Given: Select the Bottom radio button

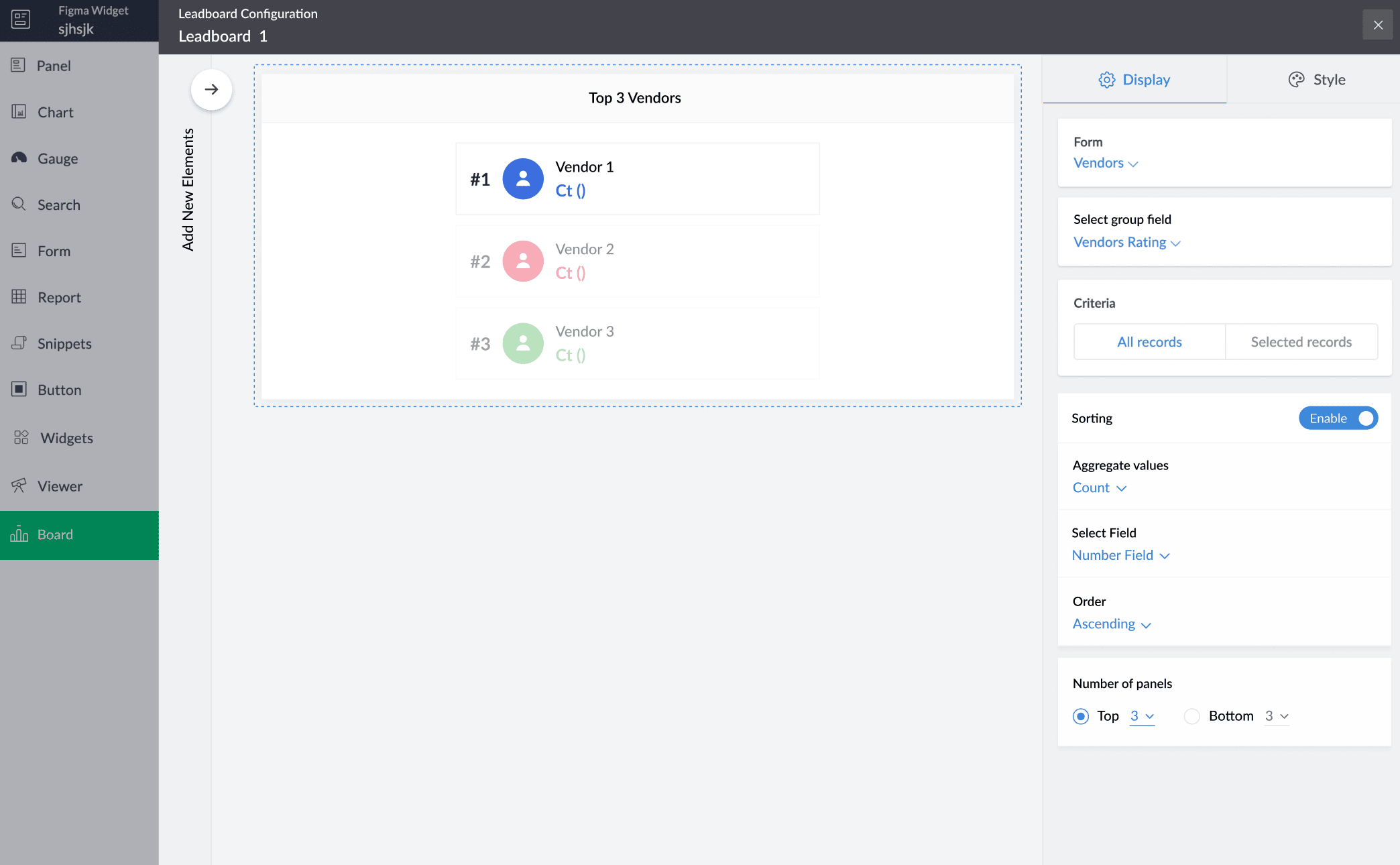Looking at the screenshot, I should pos(1191,716).
